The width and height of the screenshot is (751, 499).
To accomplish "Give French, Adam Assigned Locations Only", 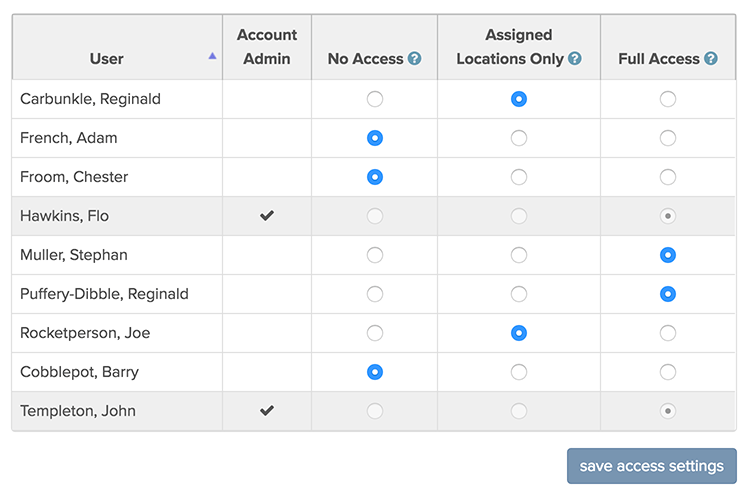I will click(519, 138).
